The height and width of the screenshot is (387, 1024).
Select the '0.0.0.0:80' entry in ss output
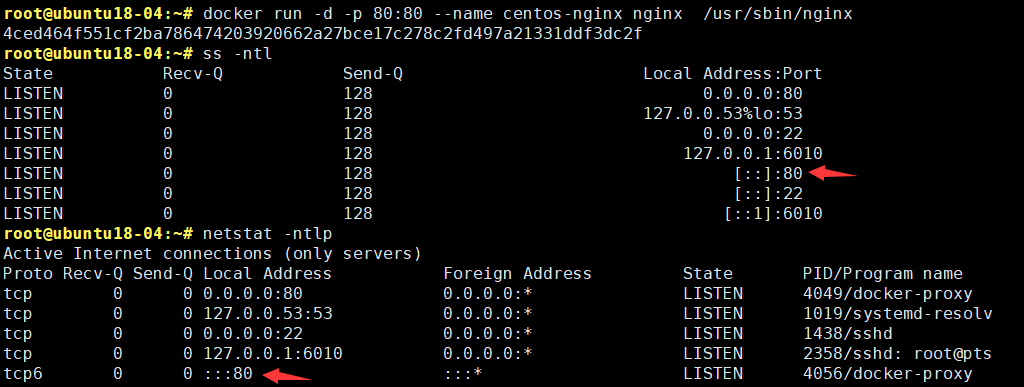tap(752, 93)
